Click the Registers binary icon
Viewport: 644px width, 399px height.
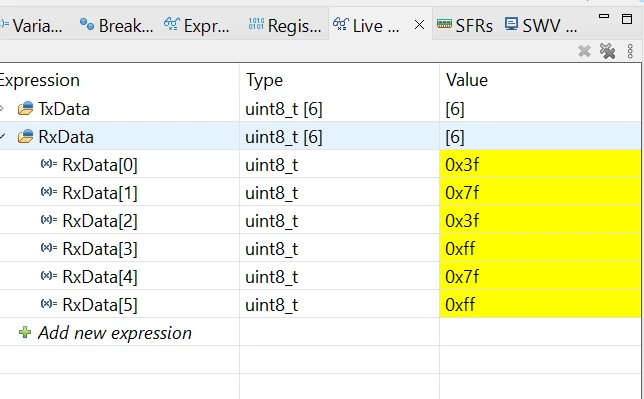[256, 24]
